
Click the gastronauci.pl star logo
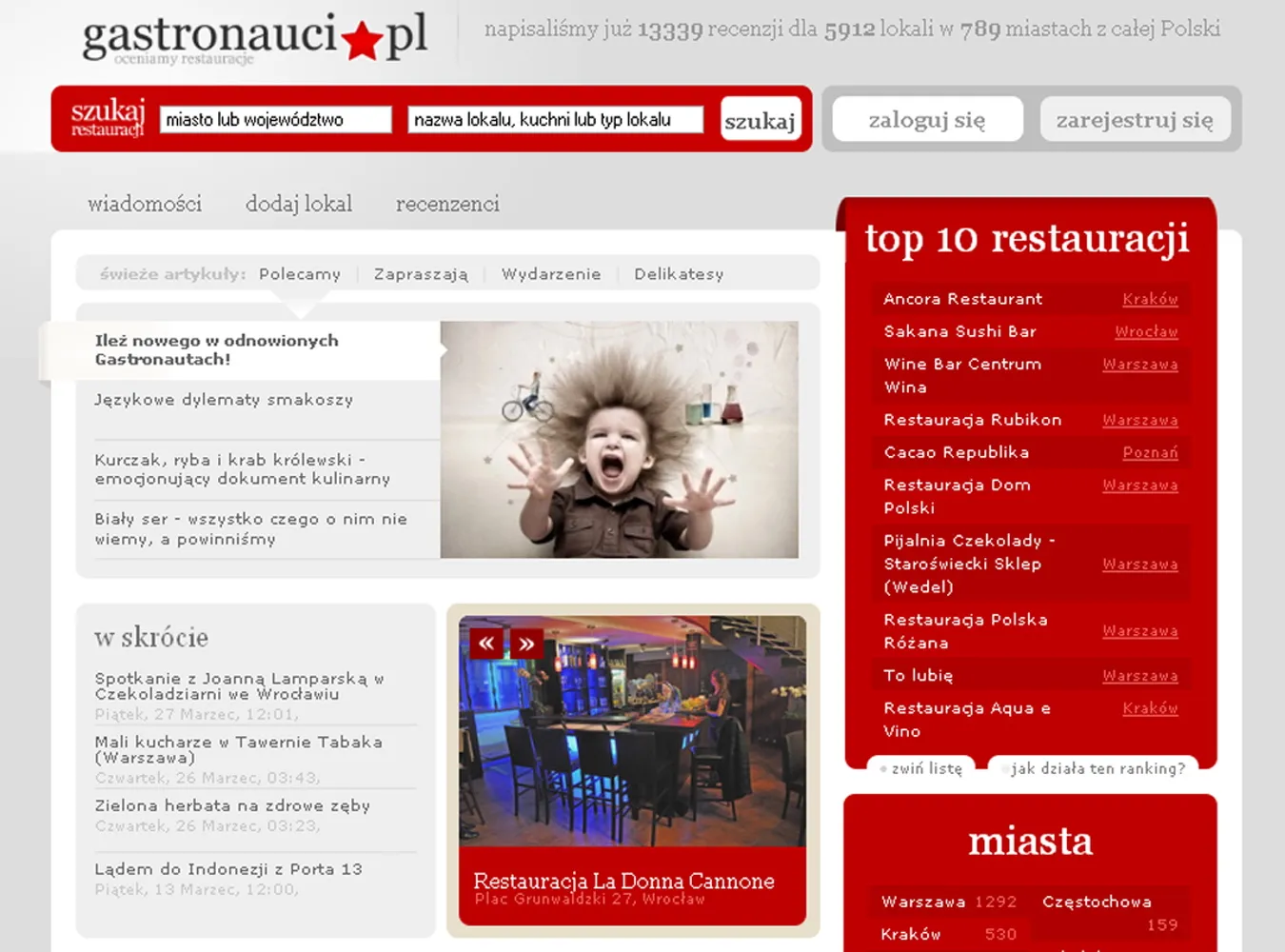click(255, 38)
